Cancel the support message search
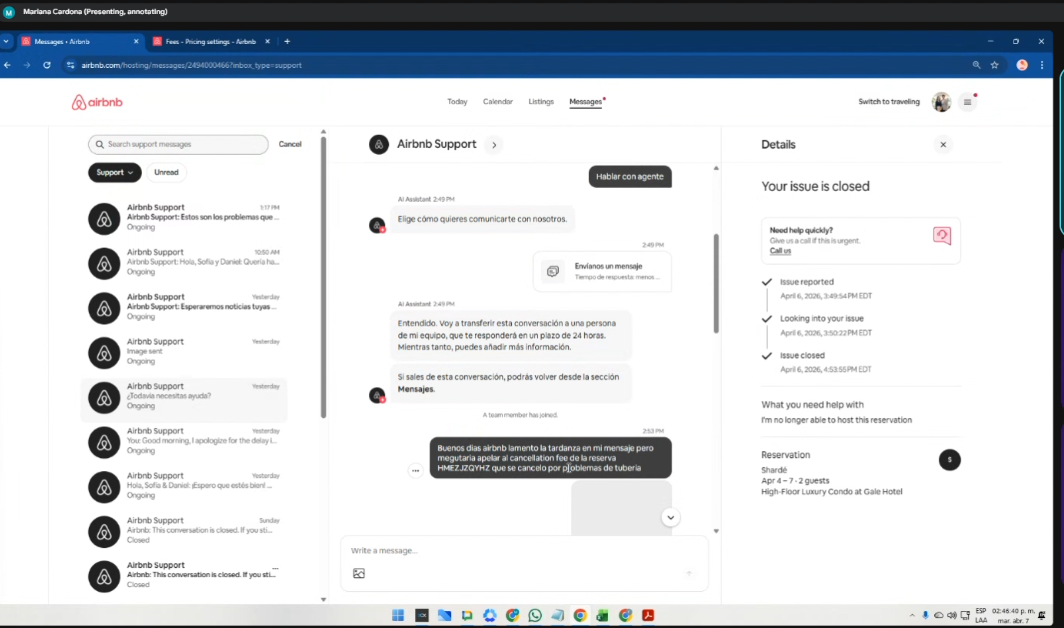 [290, 144]
